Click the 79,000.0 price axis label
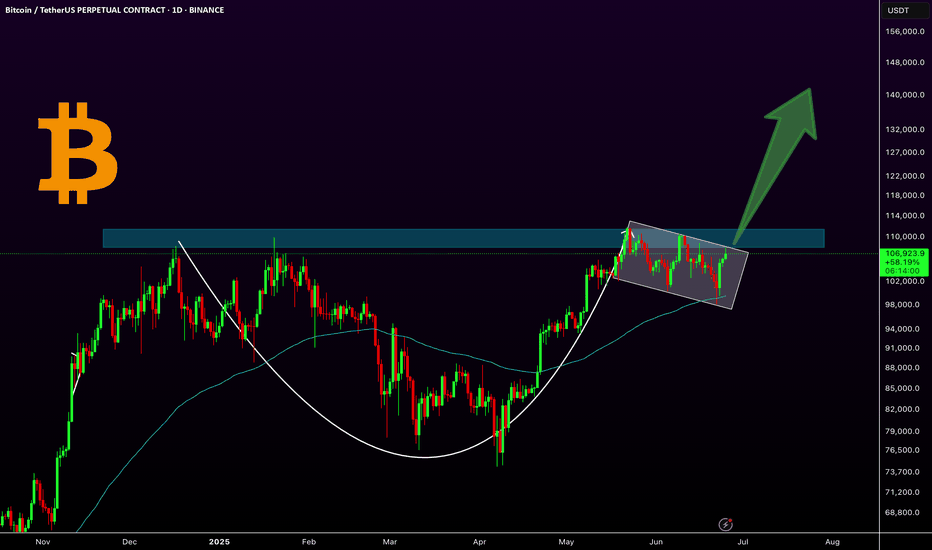Screen dimensions: 932x550 (x=905, y=432)
